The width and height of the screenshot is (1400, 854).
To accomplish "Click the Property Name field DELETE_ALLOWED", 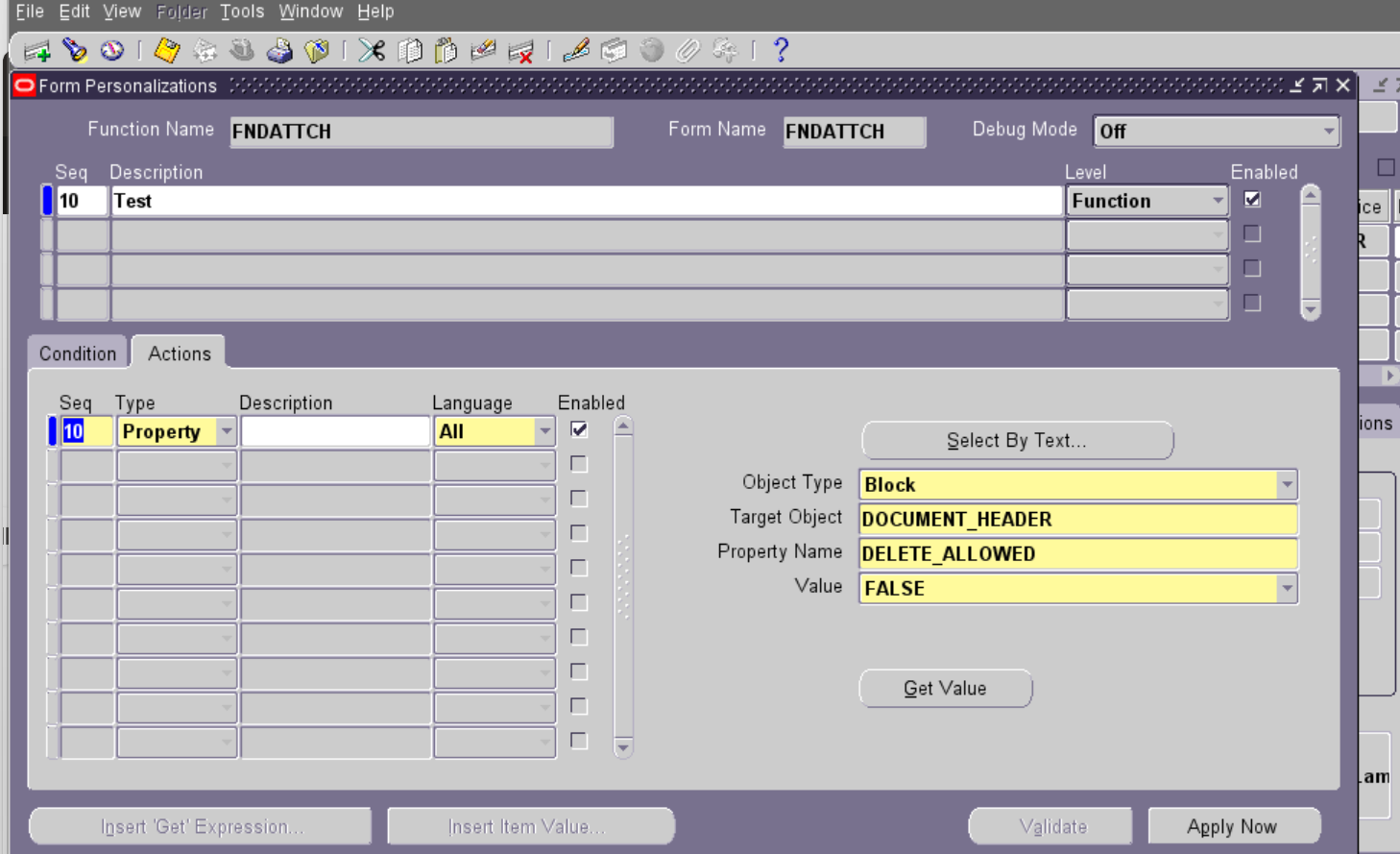I will 1078,553.
